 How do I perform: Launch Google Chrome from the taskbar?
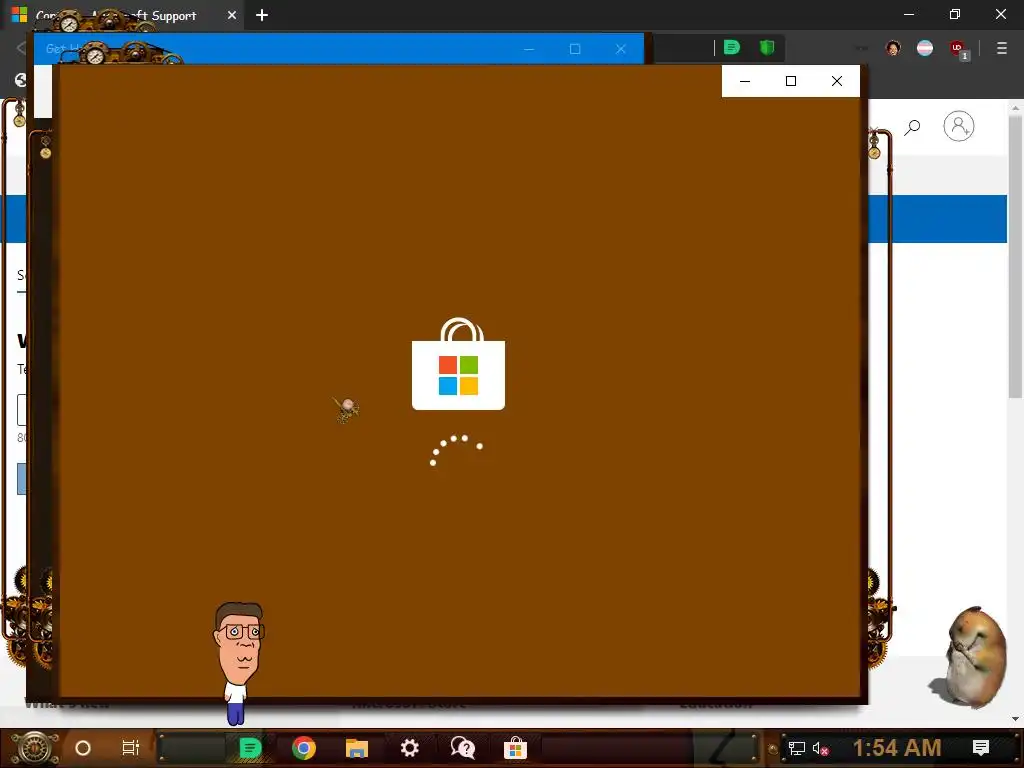pyautogui.click(x=304, y=748)
